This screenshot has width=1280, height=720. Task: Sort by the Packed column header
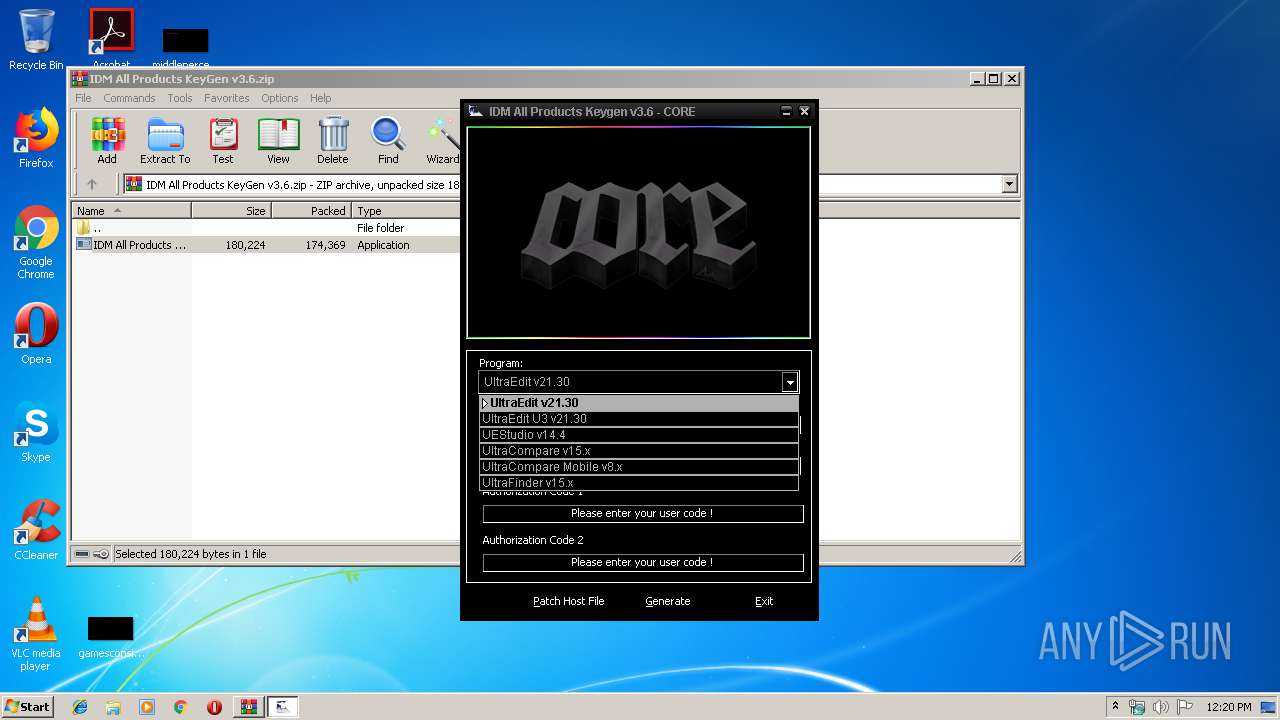tap(311, 211)
